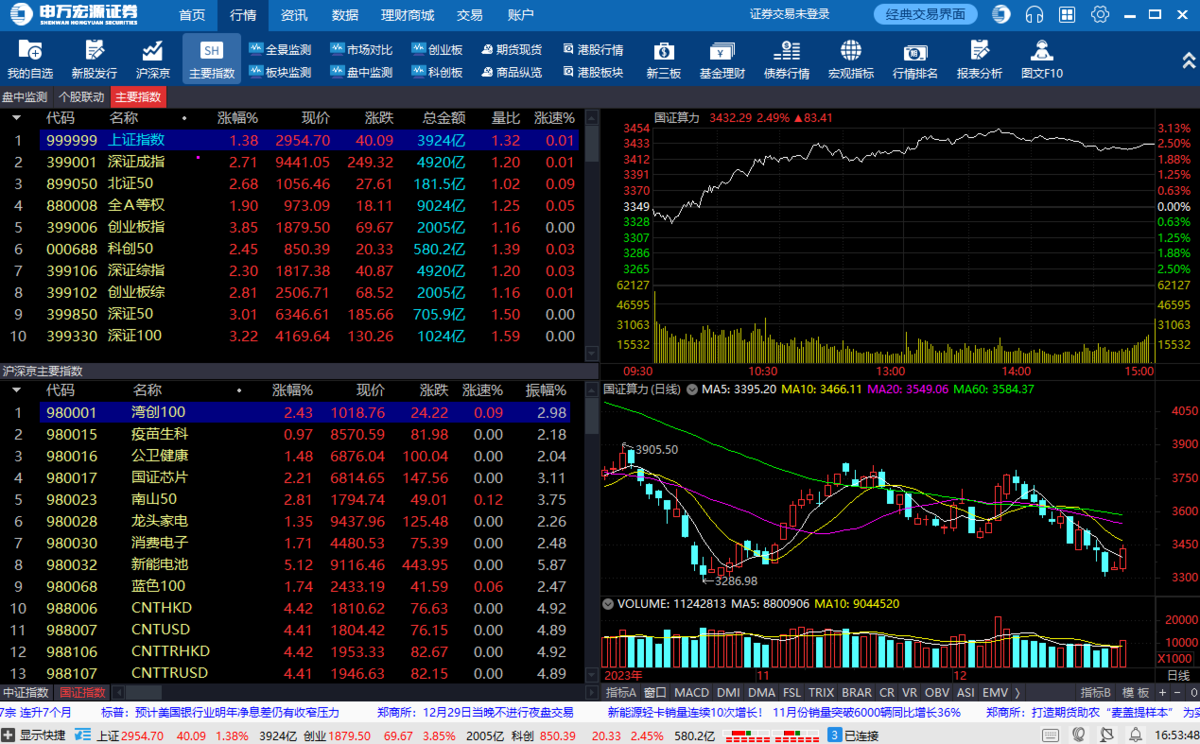Switch to 个股联动 tab
This screenshot has width=1200, height=744.
click(81, 97)
